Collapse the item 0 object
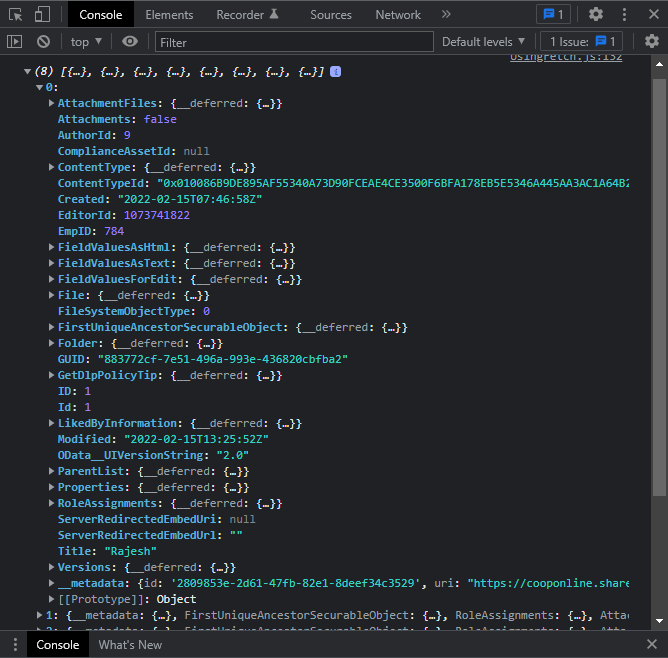This screenshot has width=668, height=658. click(40, 87)
